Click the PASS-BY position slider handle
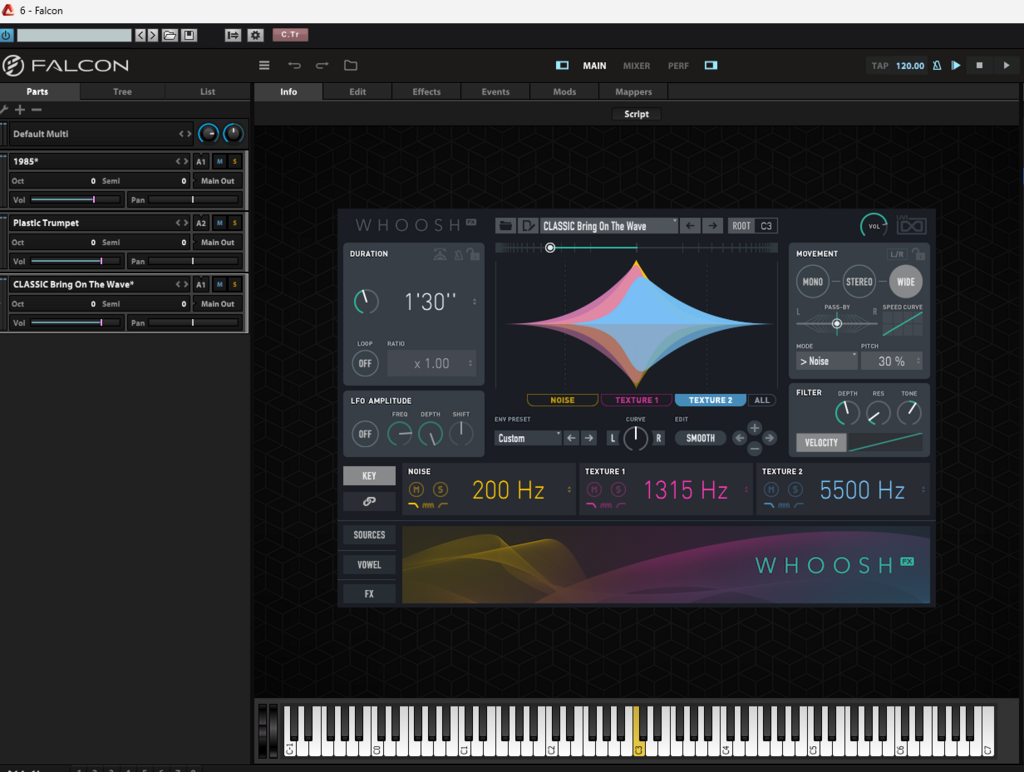The height and width of the screenshot is (772, 1024). (x=837, y=323)
